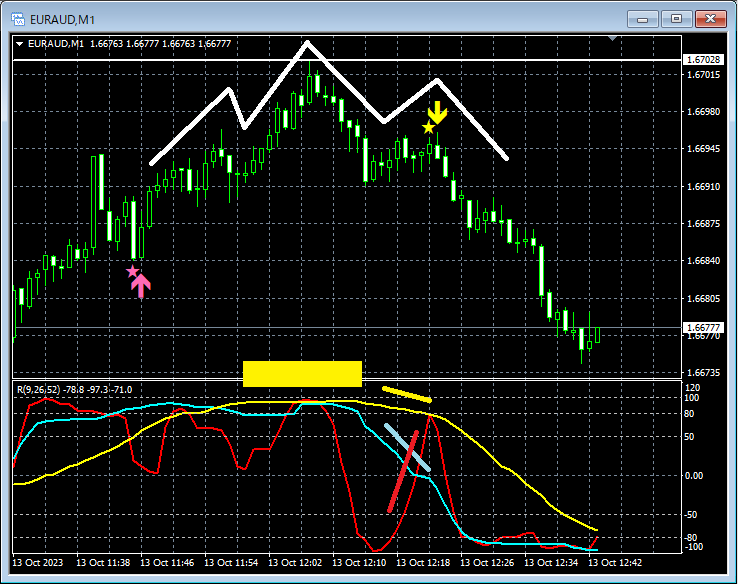Viewport: 739px width, 584px height.
Task: Click the 1.67015 price scale value
Action: (703, 74)
